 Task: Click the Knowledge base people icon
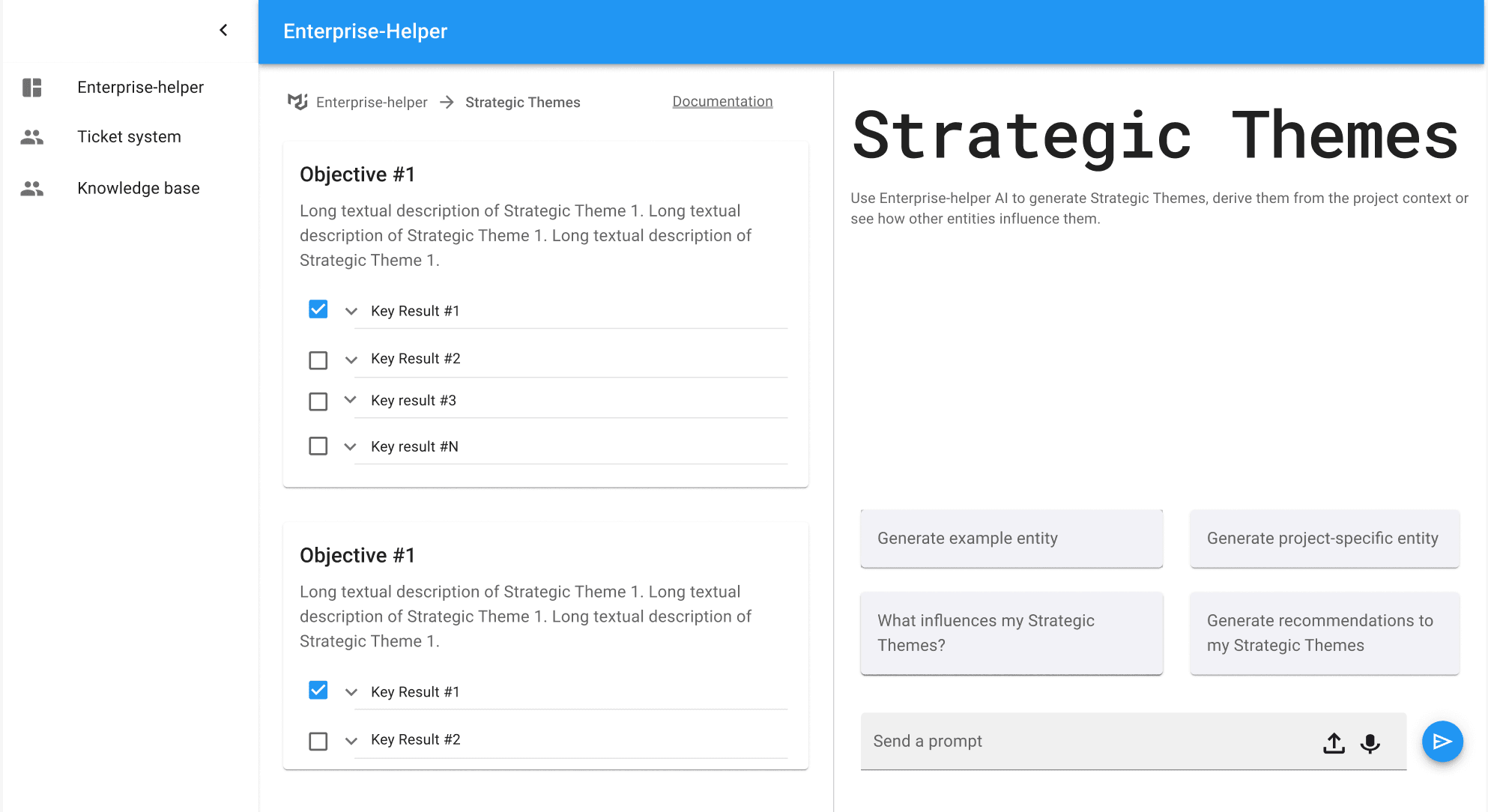point(32,189)
